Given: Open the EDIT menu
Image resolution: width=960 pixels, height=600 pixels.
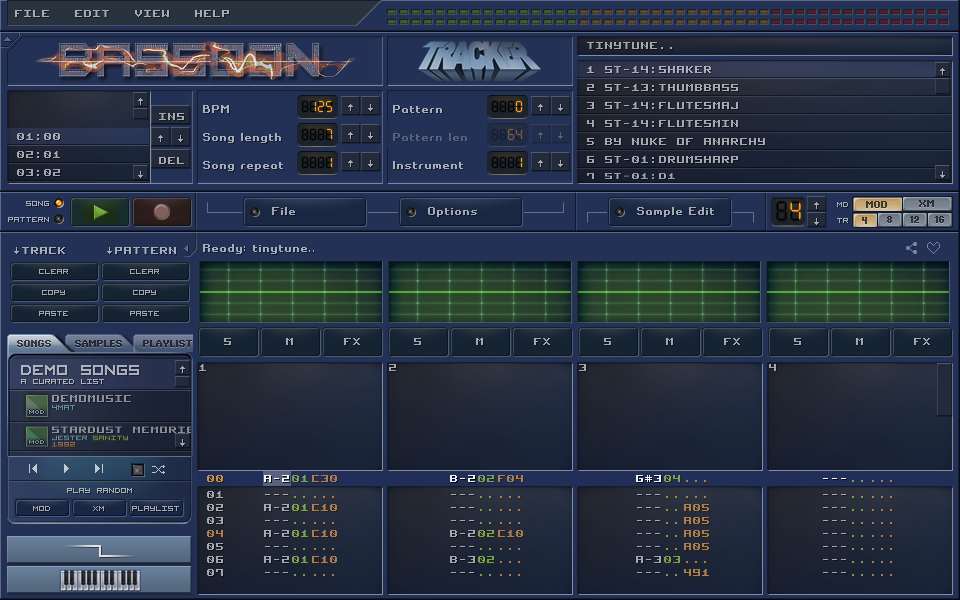Looking at the screenshot, I should click(x=92, y=13).
